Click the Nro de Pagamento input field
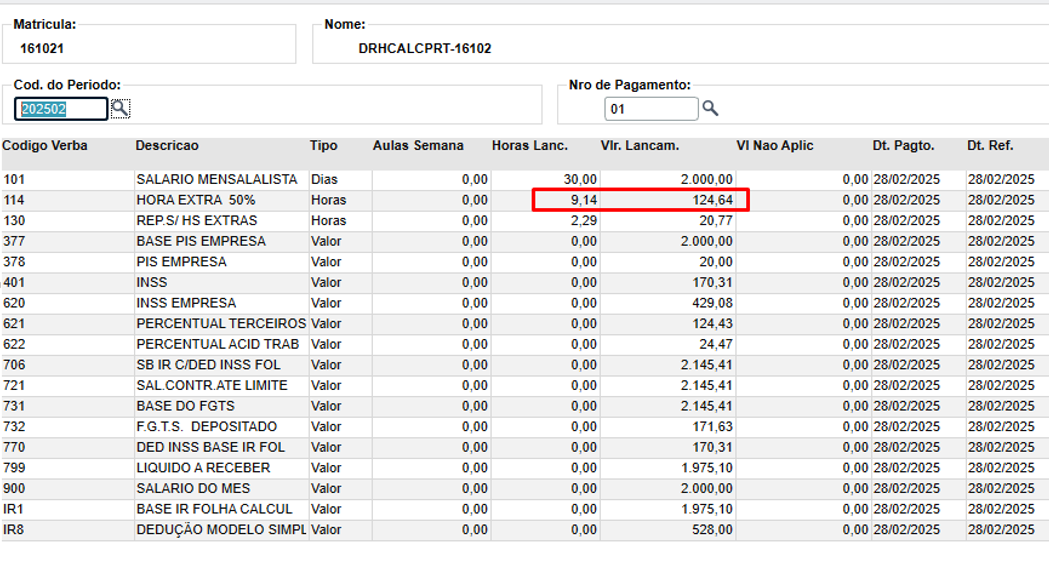 click(650, 109)
